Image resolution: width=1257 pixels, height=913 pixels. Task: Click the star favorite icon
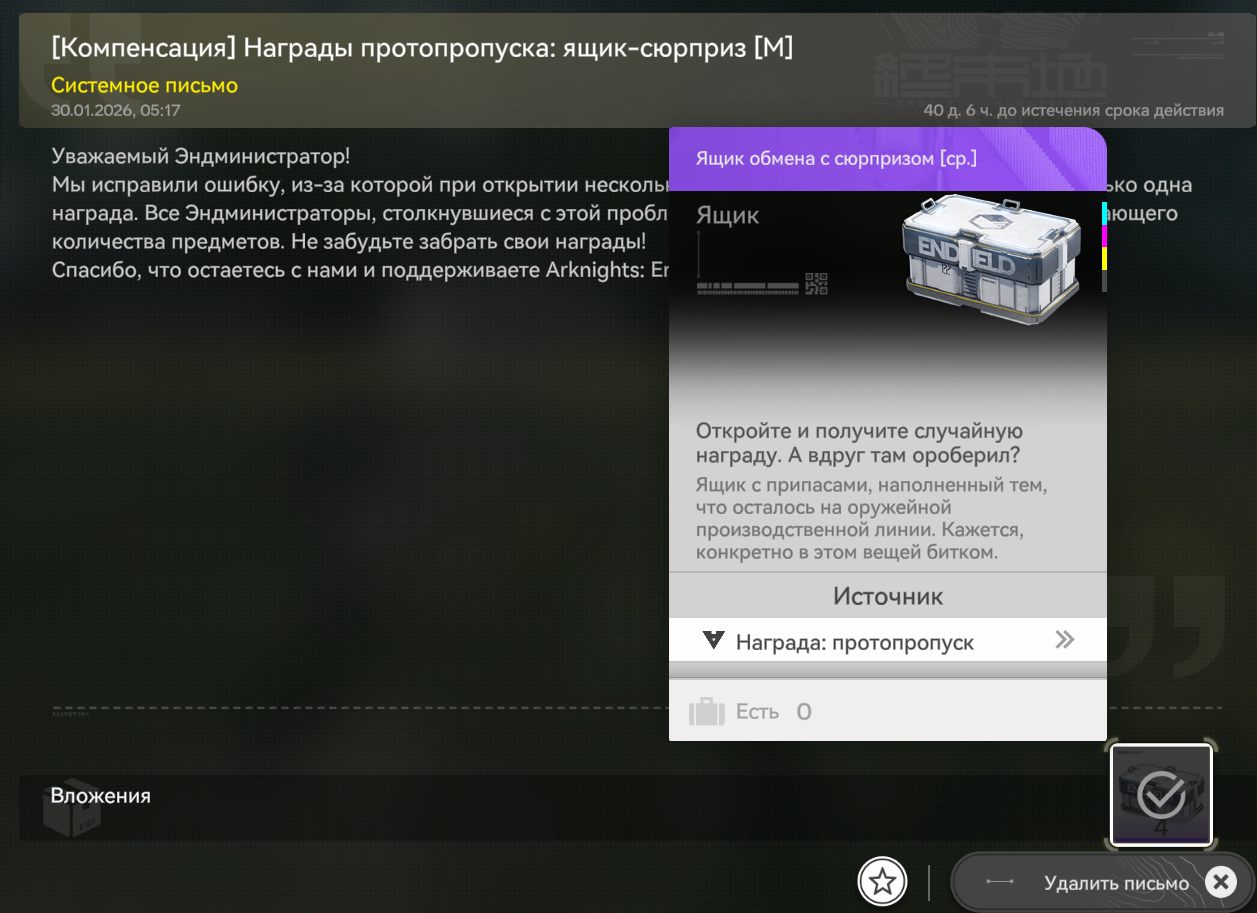click(882, 881)
